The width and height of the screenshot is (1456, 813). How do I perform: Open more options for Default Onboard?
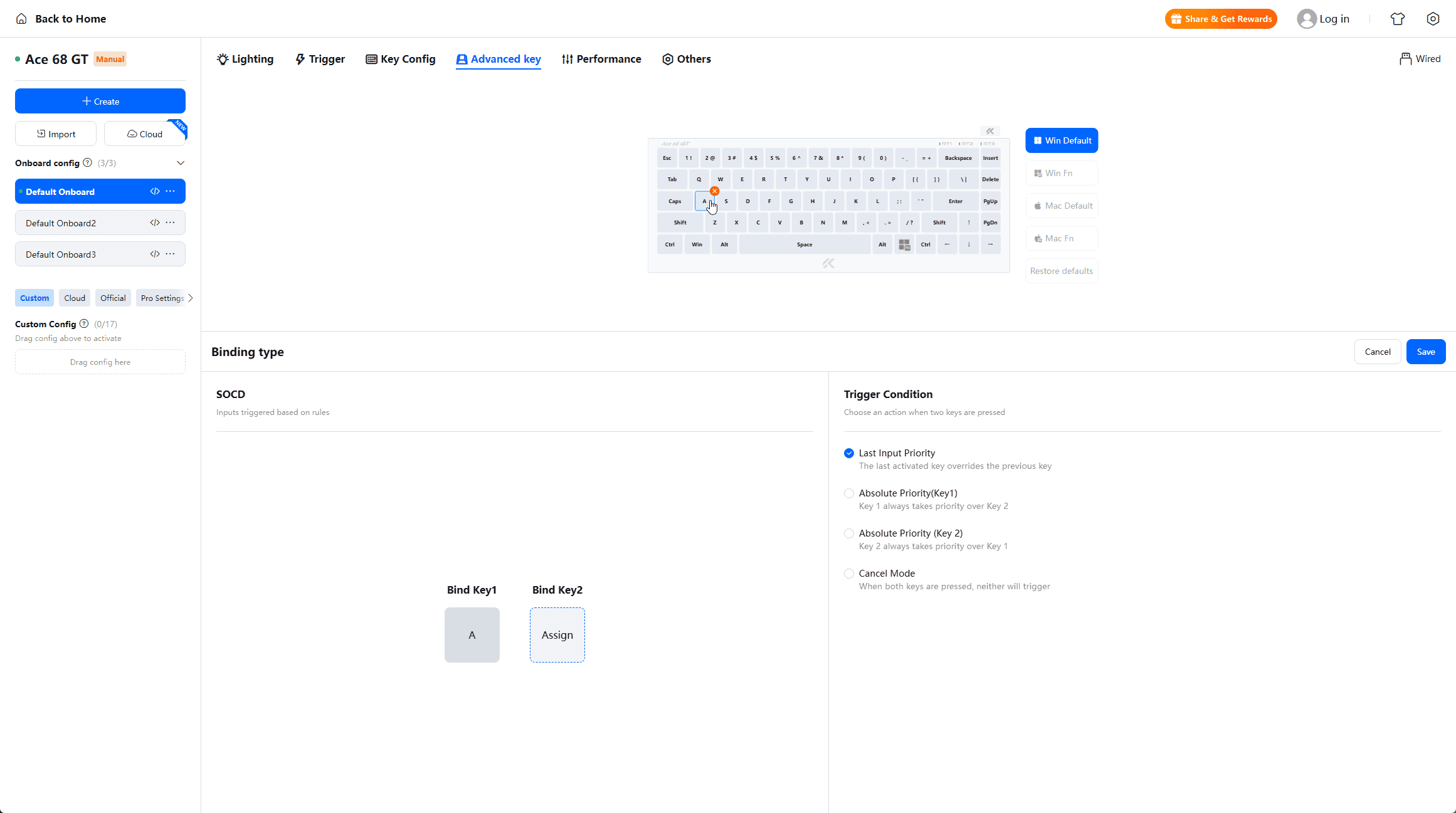click(171, 191)
